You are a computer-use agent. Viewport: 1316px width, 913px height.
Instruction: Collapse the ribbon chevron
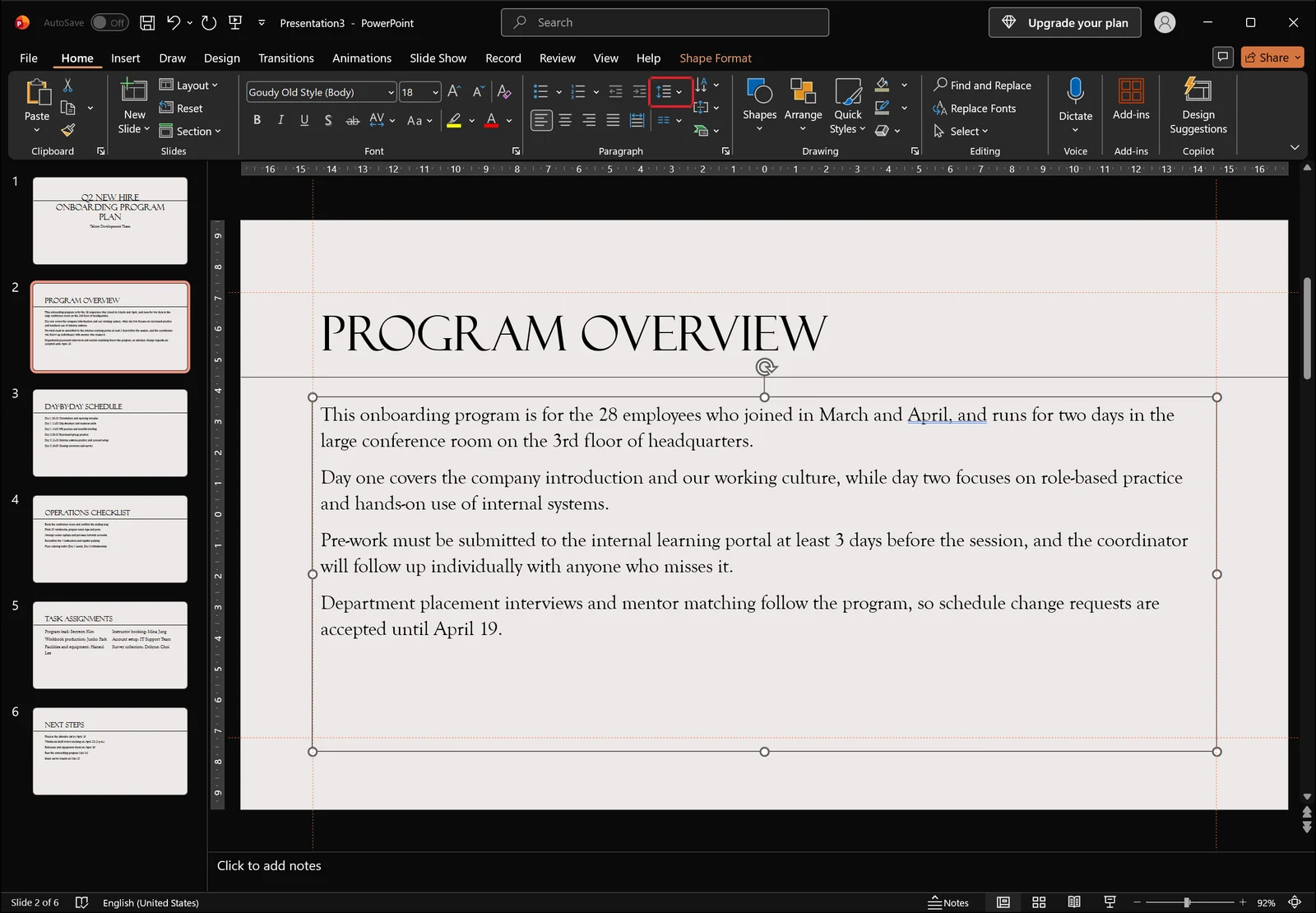pos(1295,147)
